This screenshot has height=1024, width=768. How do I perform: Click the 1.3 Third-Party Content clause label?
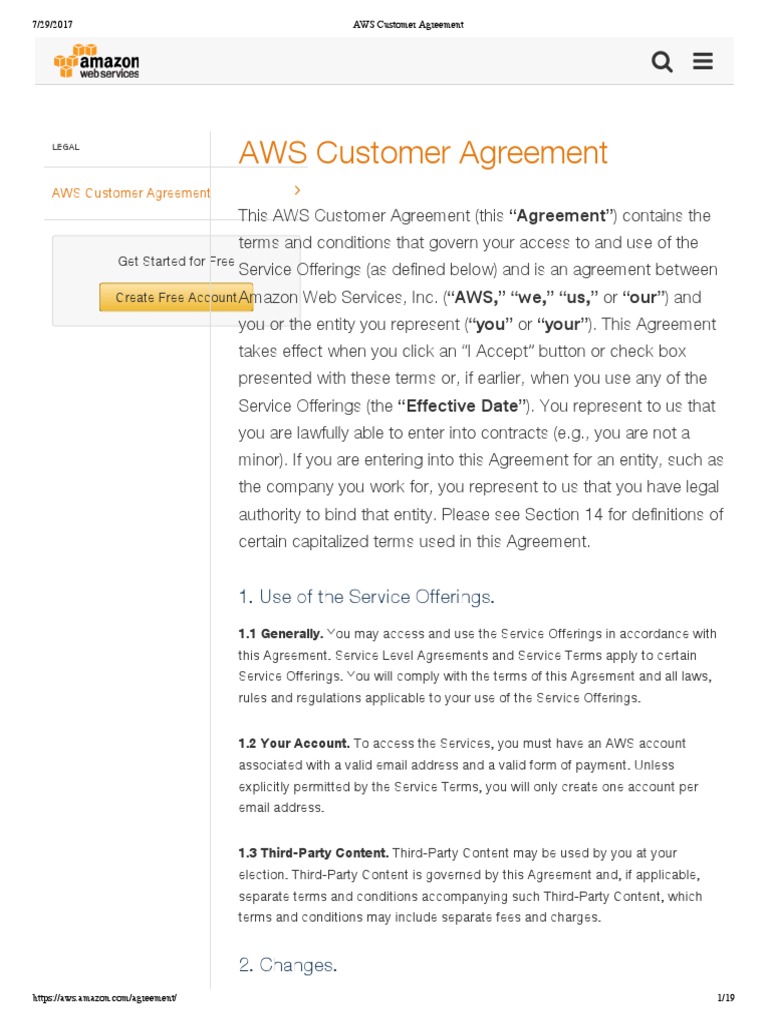(313, 853)
